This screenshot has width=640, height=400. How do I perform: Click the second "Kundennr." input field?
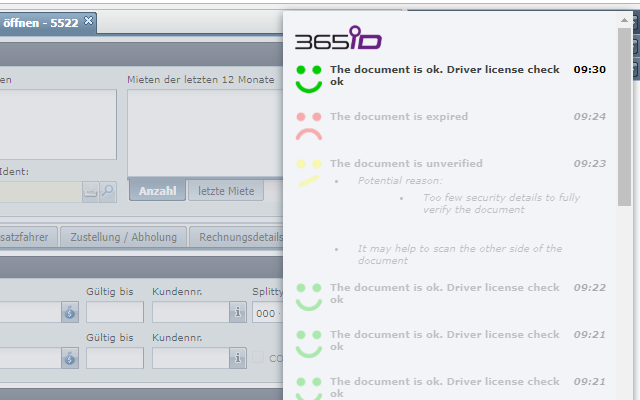[x=191, y=358]
